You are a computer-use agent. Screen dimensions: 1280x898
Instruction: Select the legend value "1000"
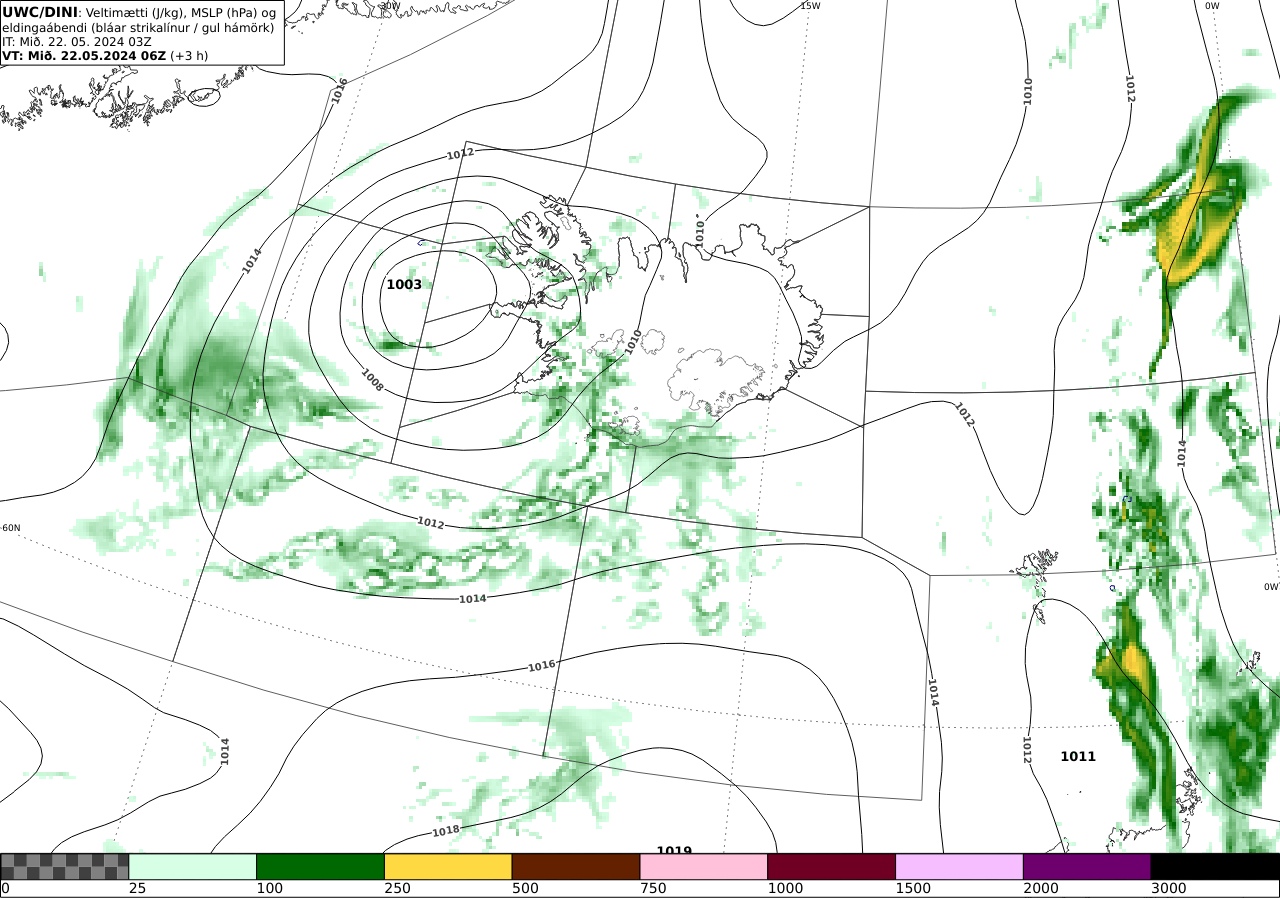pyautogui.click(x=785, y=888)
